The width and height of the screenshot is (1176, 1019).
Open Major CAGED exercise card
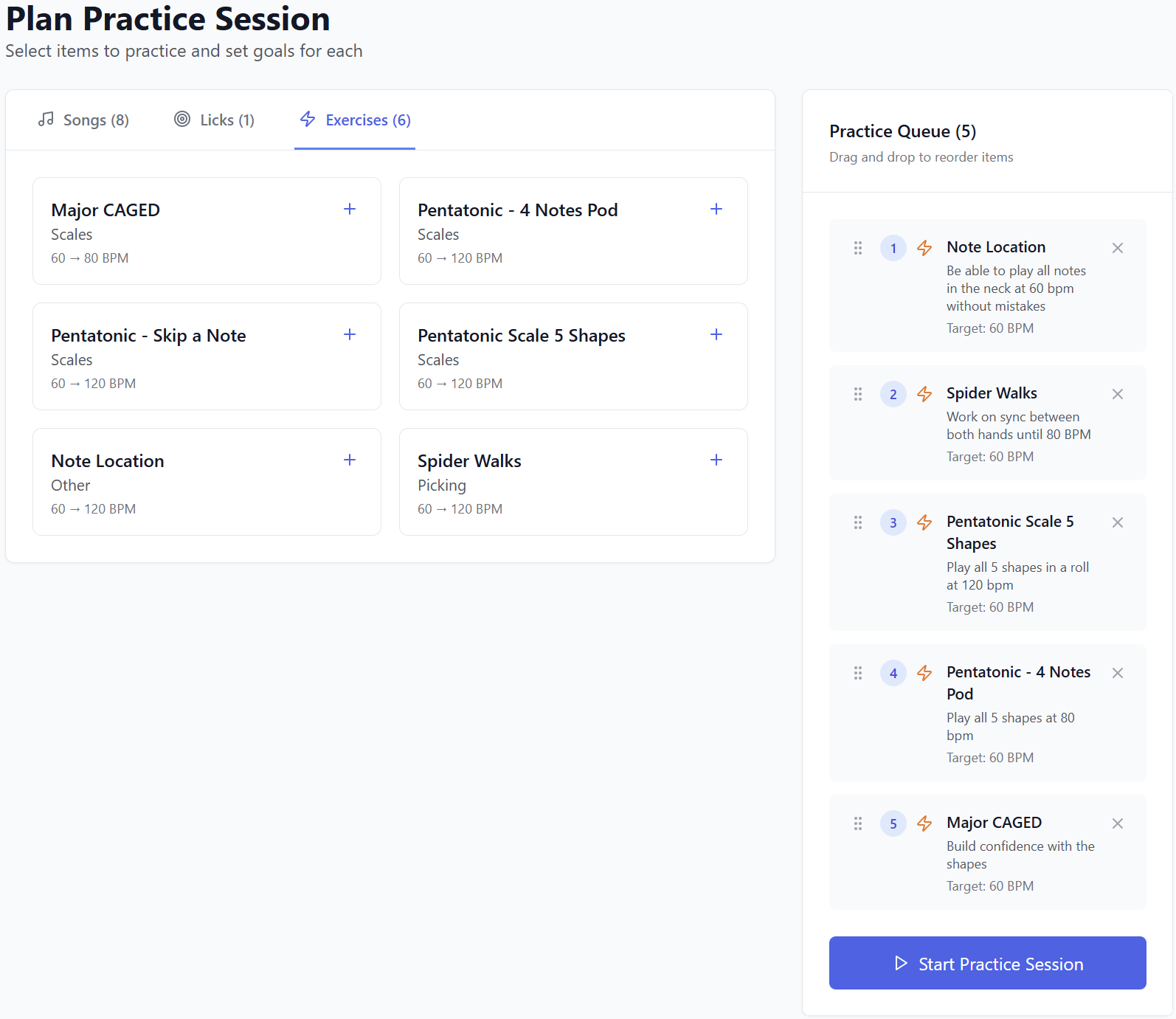207,231
